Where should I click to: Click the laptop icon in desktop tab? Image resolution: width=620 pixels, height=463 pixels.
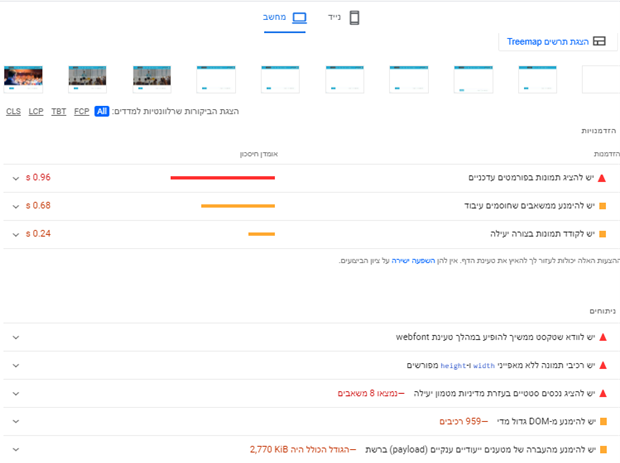299,18
